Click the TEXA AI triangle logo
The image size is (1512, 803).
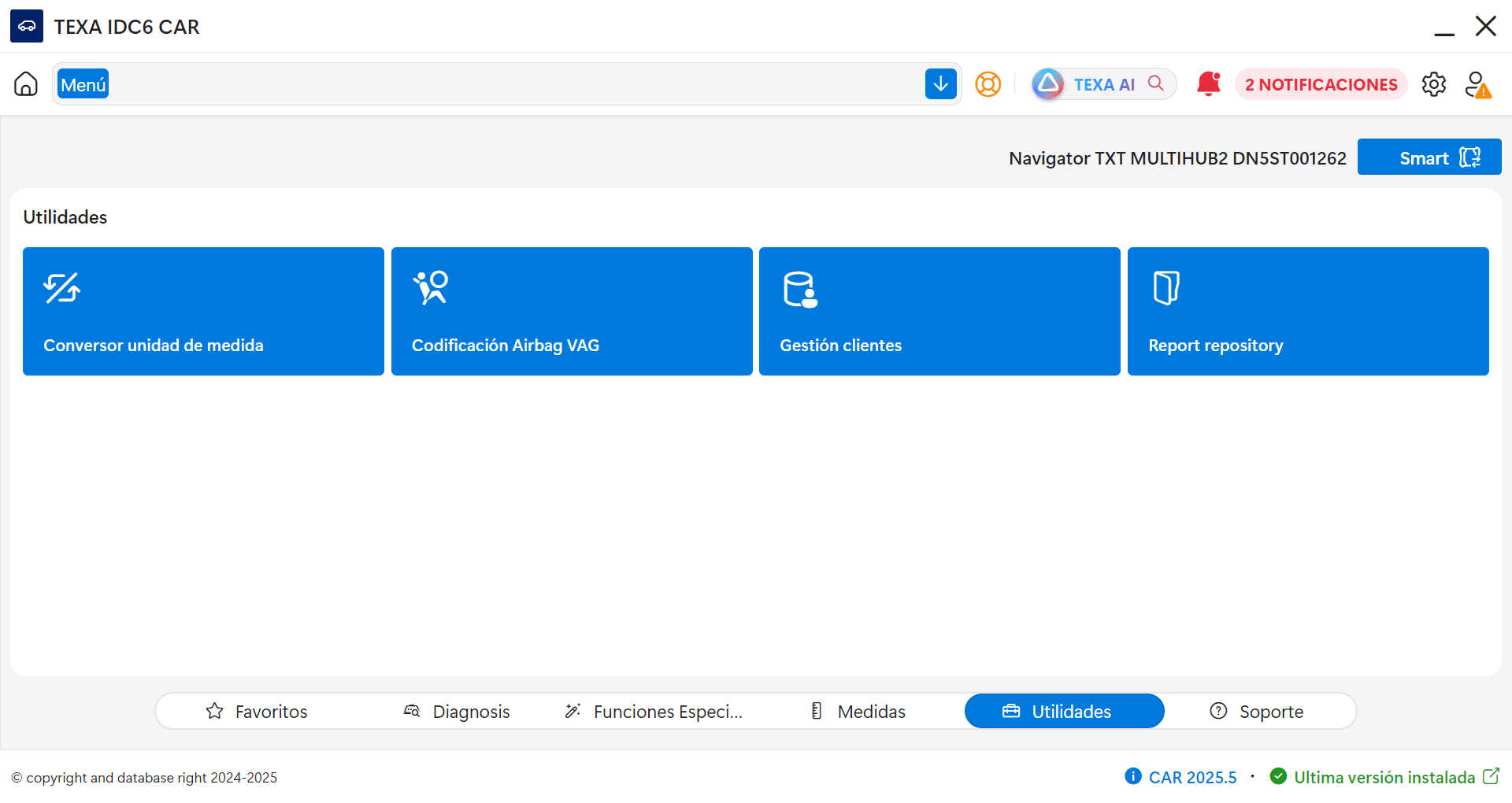[x=1048, y=83]
